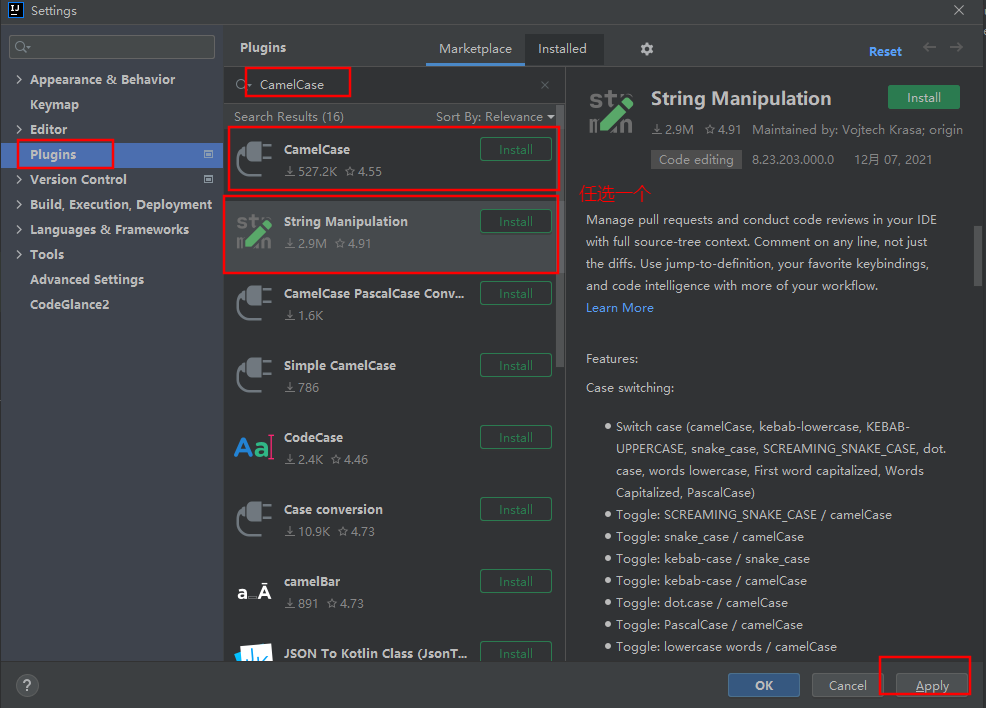The height and width of the screenshot is (708, 986).
Task: Open the Sort By Relevance dropdown
Action: (x=496, y=117)
